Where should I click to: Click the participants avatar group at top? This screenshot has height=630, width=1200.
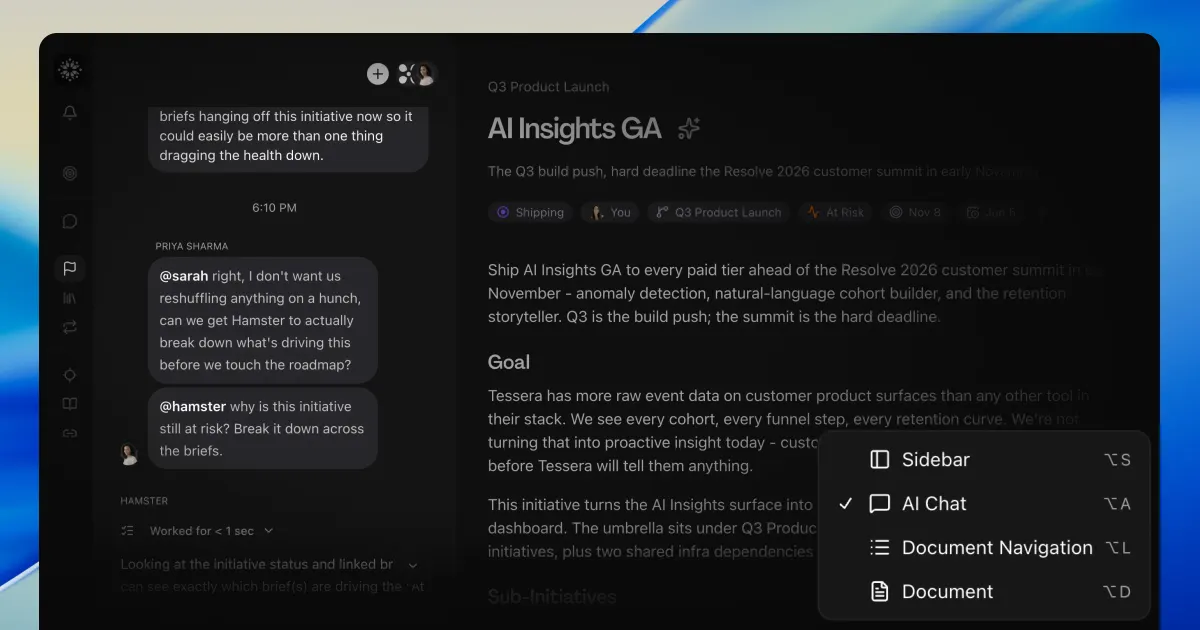coord(417,73)
